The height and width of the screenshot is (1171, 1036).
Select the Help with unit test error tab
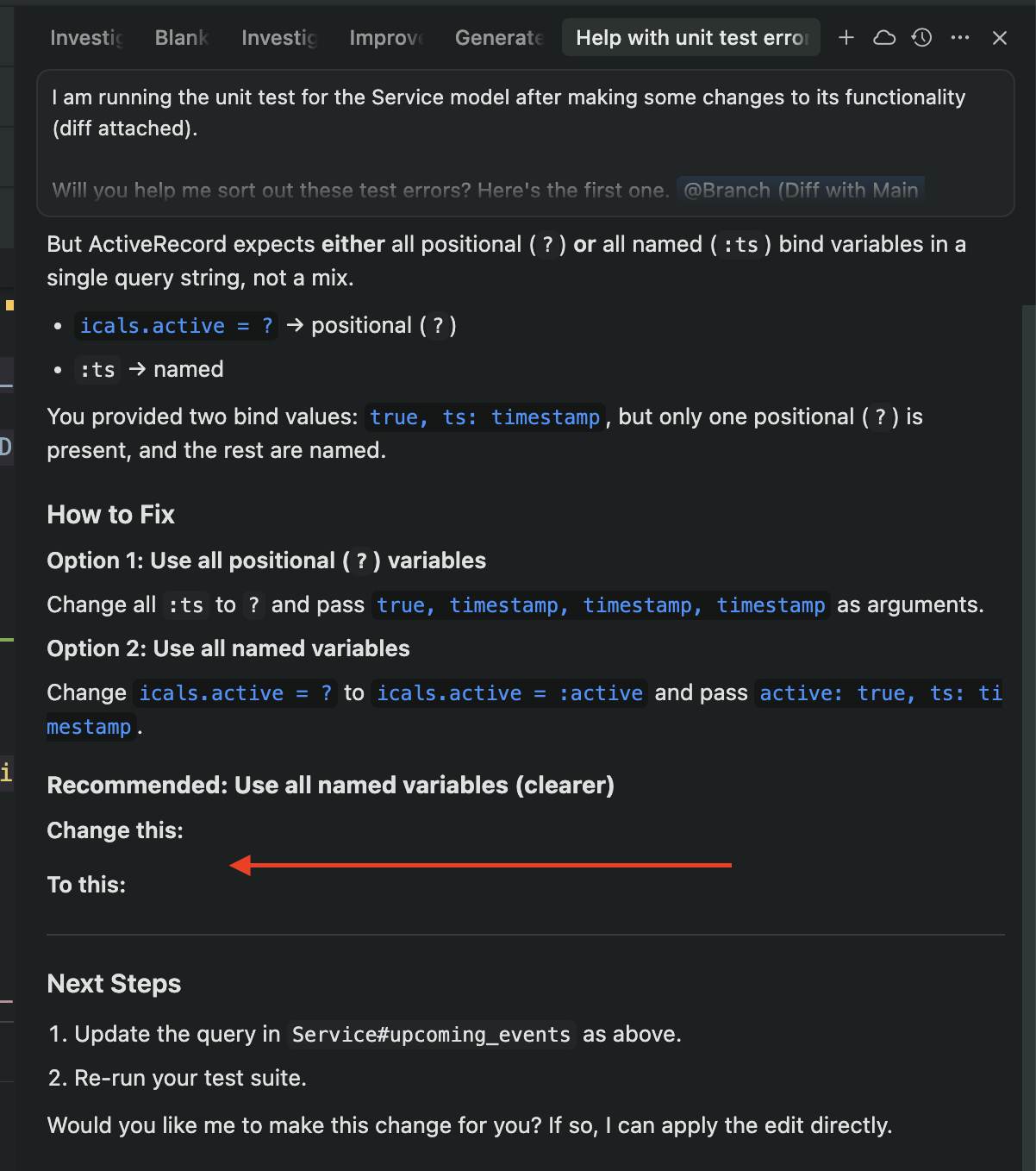[x=691, y=38]
